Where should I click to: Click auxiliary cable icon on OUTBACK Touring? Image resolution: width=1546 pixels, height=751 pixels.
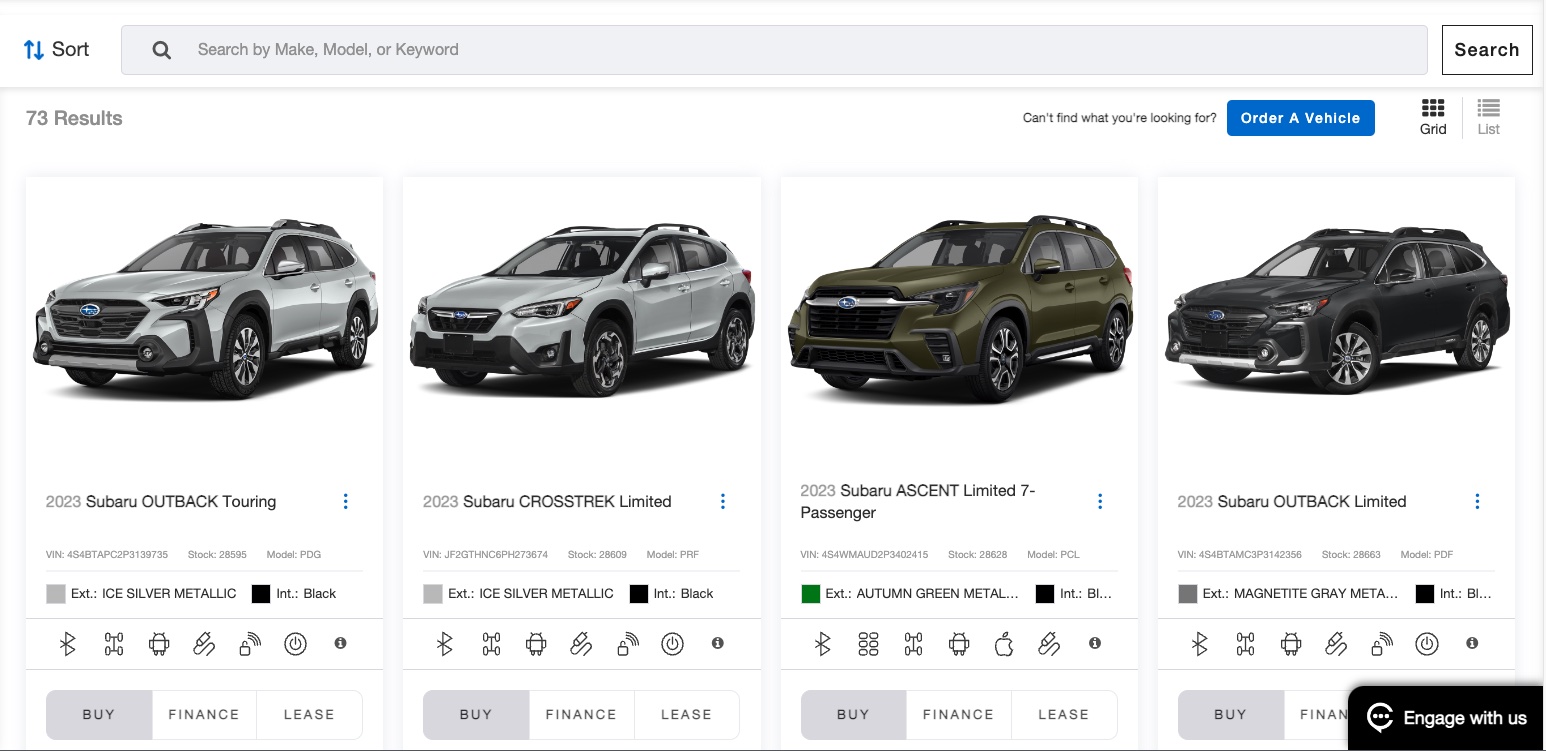tap(204, 644)
